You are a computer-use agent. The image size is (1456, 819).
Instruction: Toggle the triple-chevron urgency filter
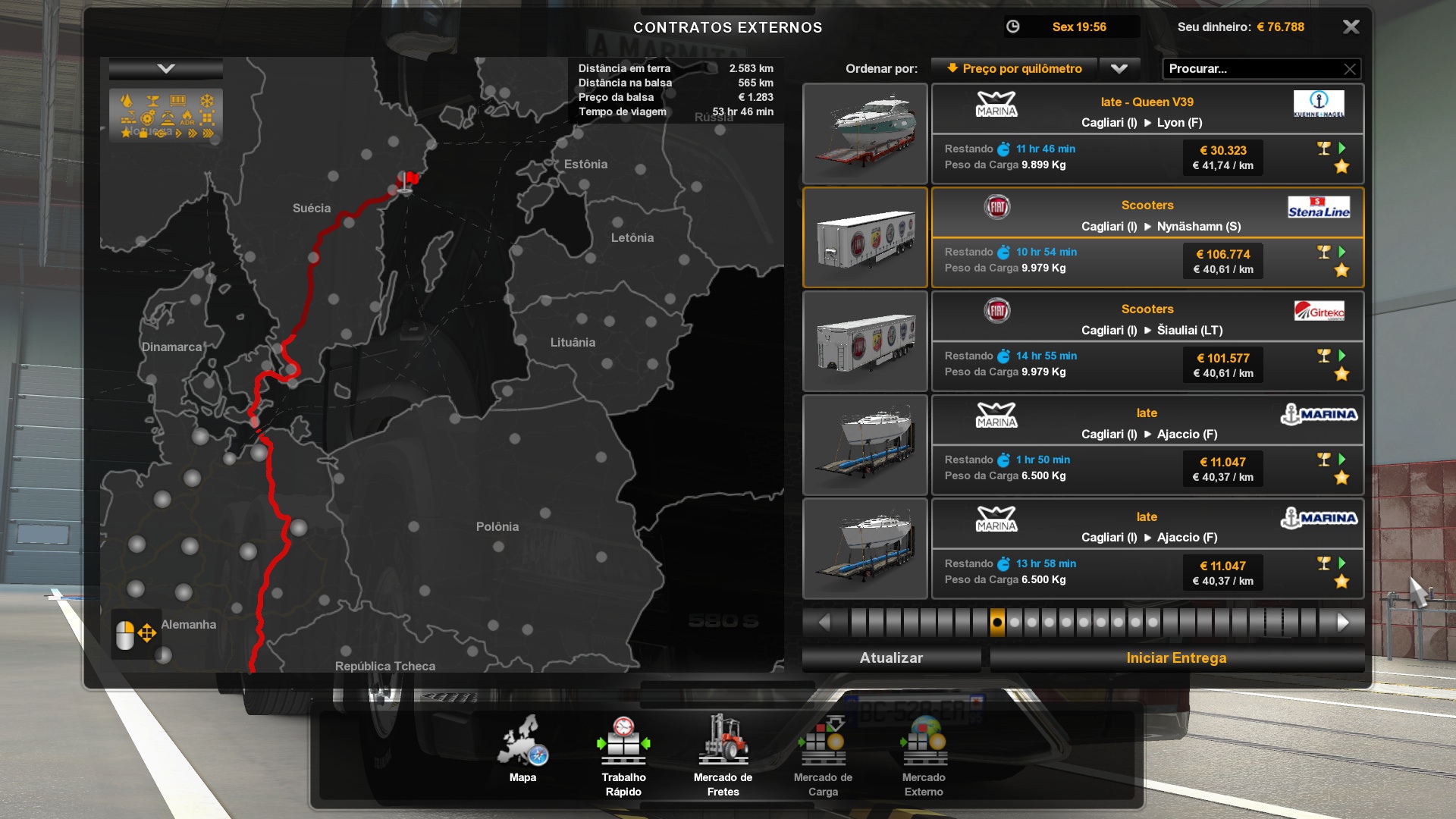click(x=208, y=133)
